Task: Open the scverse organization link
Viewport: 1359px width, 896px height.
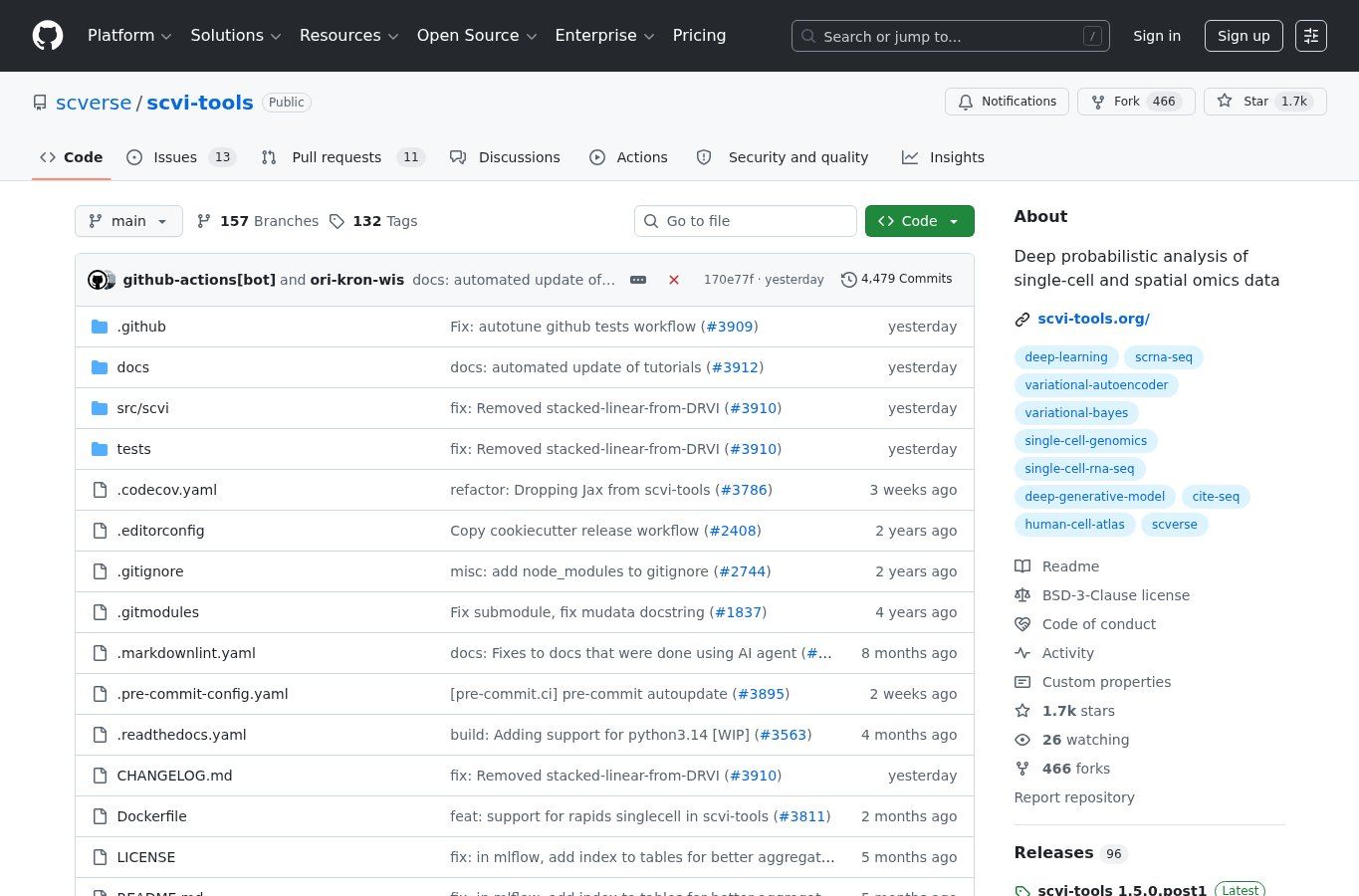Action: pyautogui.click(x=94, y=103)
